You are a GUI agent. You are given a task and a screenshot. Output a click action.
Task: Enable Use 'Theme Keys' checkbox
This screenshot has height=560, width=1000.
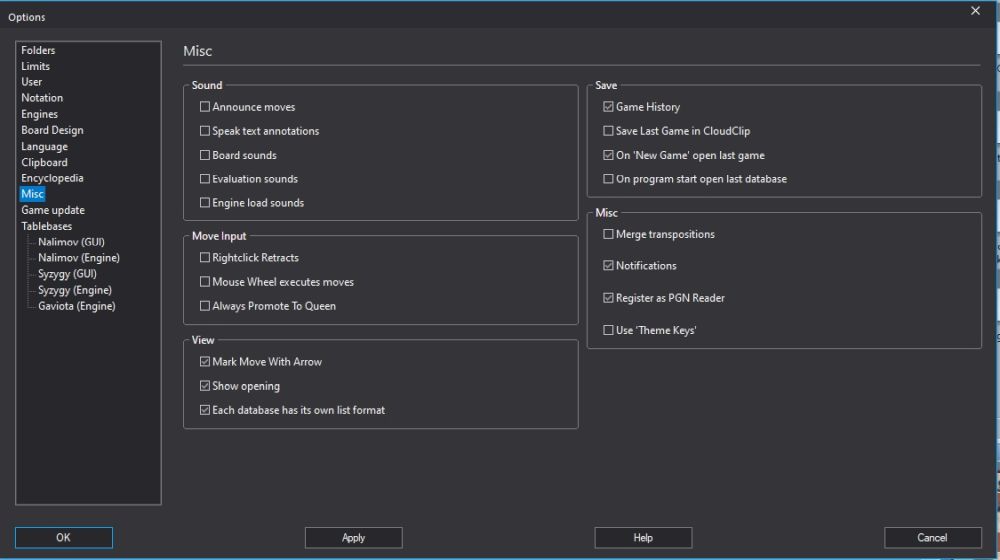[x=608, y=330]
